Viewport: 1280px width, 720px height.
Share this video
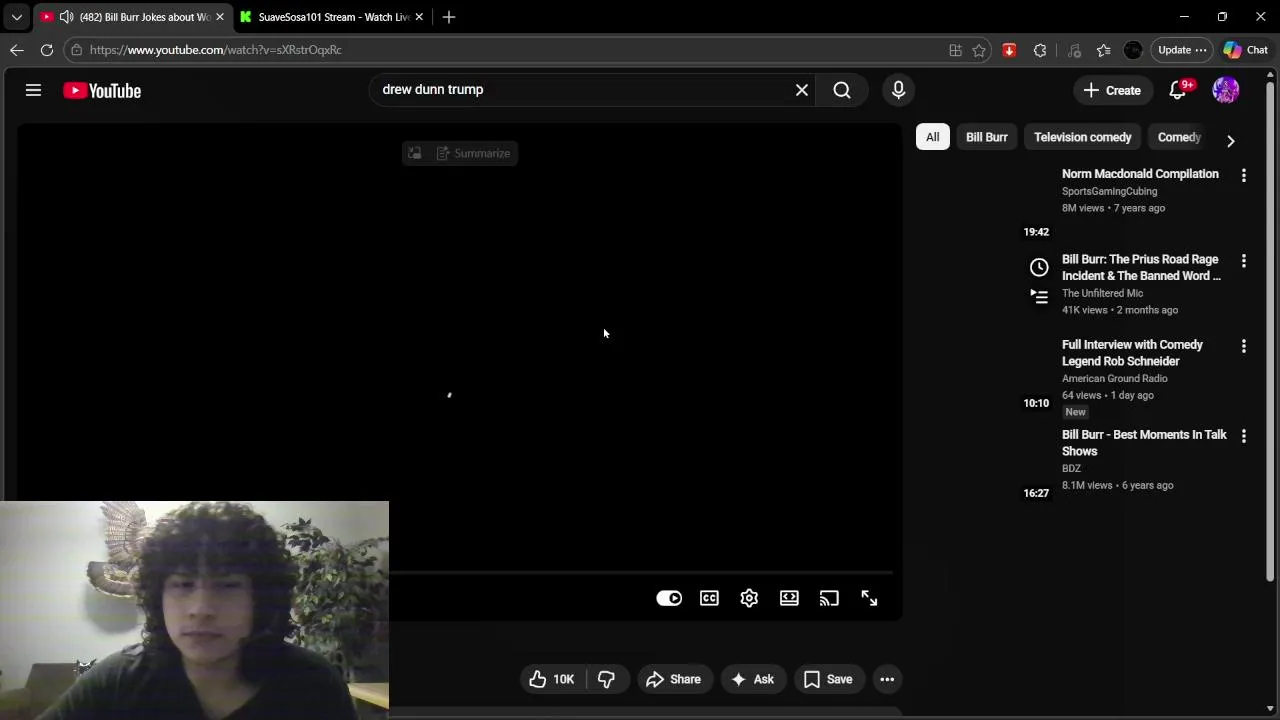pyautogui.click(x=674, y=679)
